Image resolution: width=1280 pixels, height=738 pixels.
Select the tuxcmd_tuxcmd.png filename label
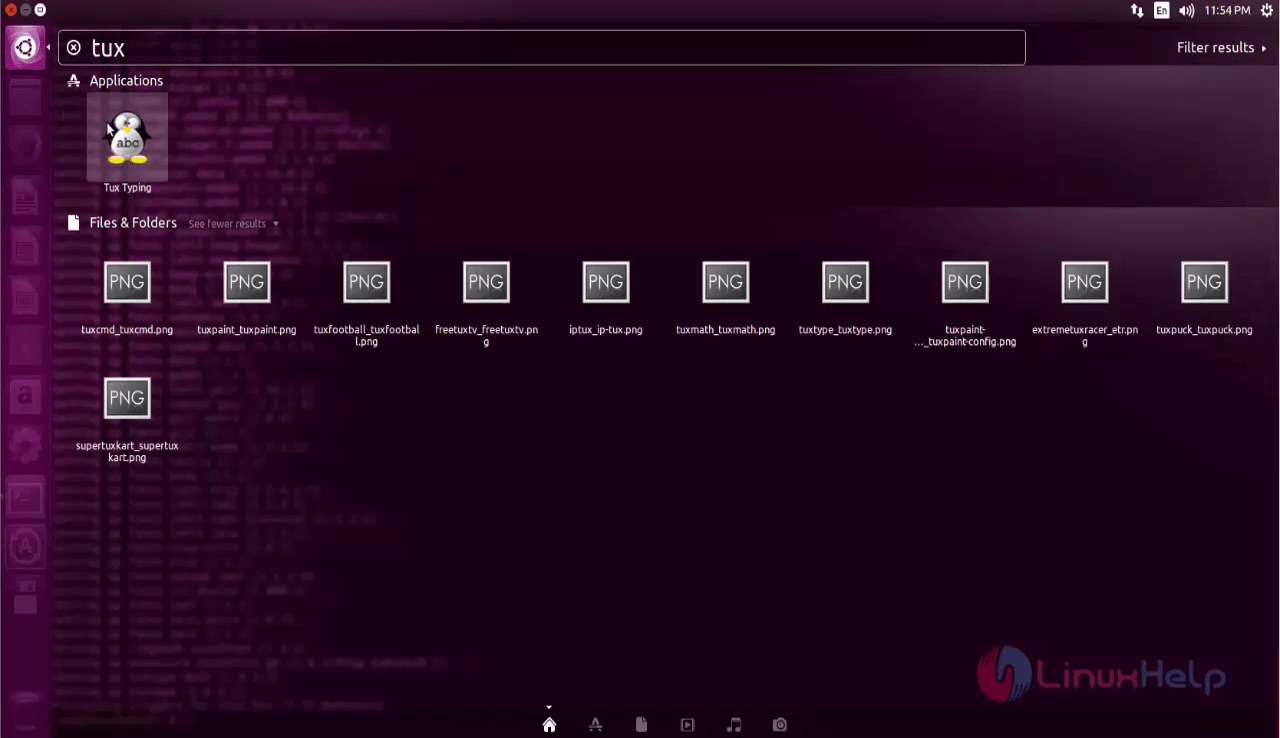(127, 330)
